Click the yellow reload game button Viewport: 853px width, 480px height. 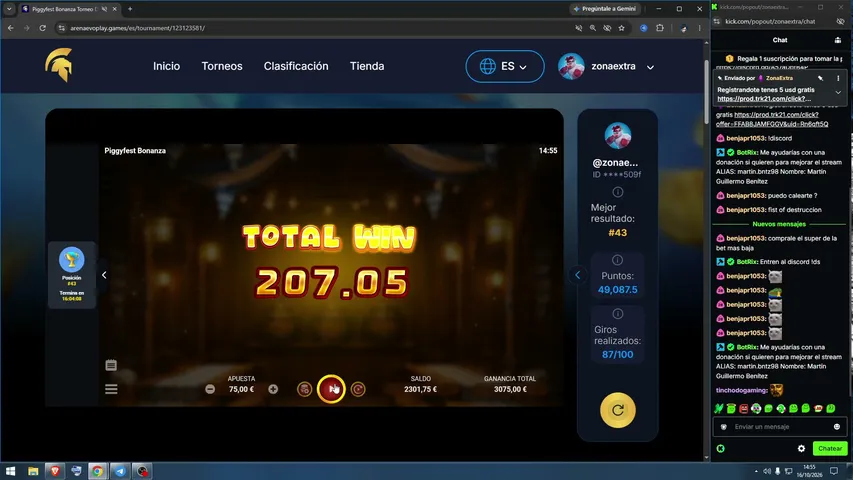tap(617, 410)
